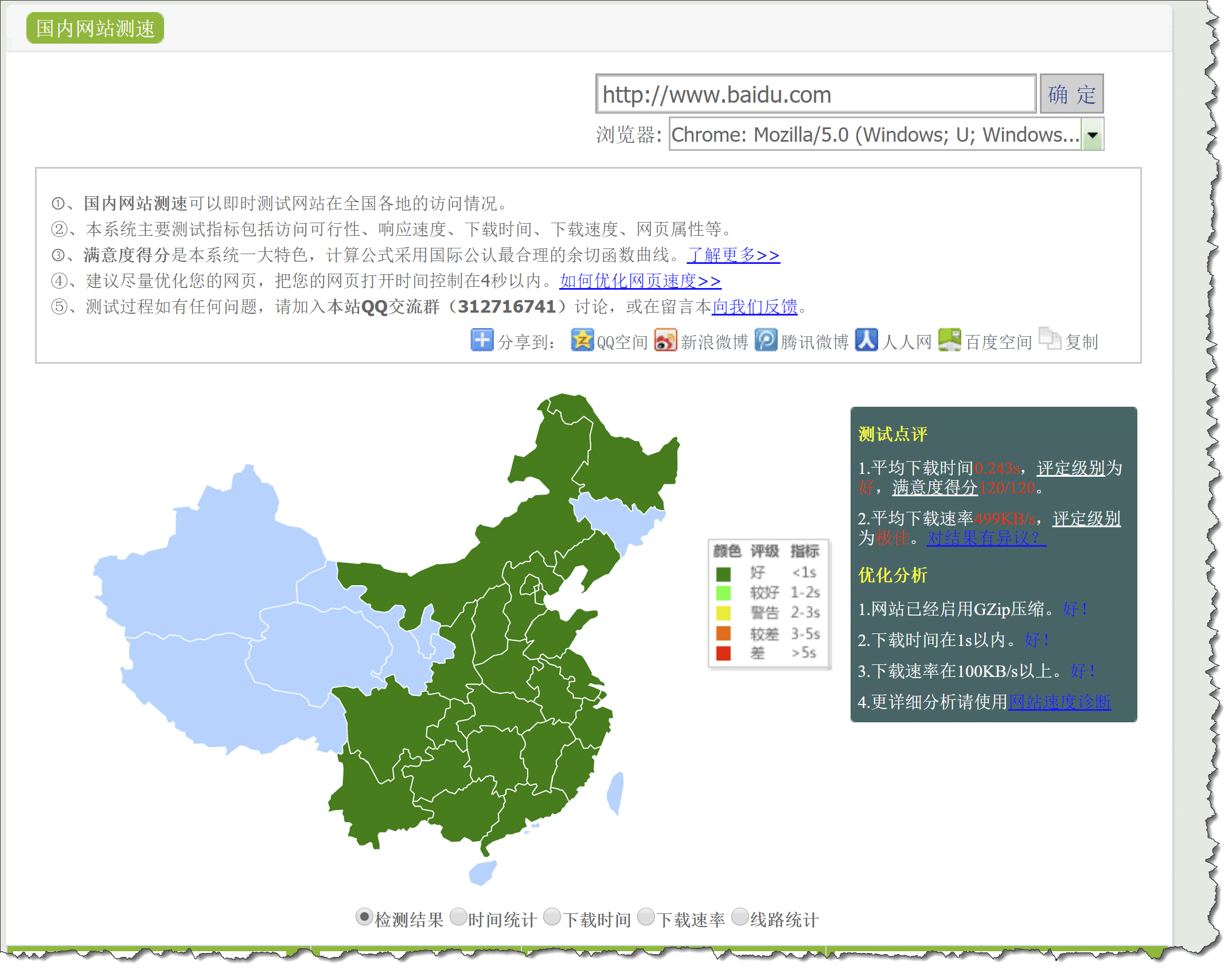The image size is (1232, 973).
Task: Click the 网站速度诊断 link
Action: [1059, 702]
